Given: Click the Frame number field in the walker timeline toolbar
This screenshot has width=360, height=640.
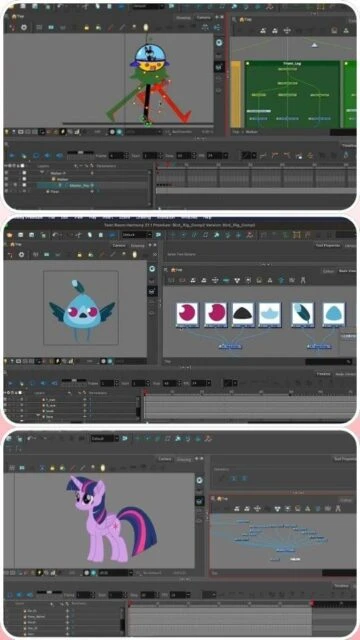Looking at the screenshot, I should pyautogui.click(x=116, y=156).
